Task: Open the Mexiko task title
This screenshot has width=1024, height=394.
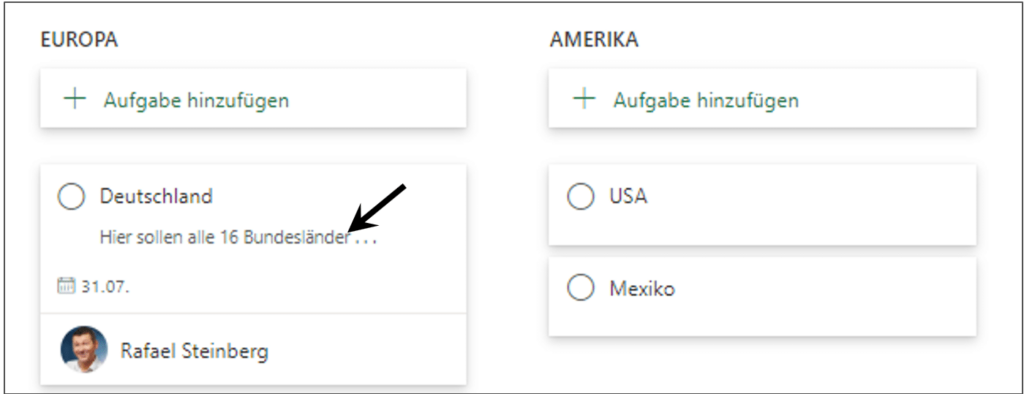Action: click(x=642, y=288)
